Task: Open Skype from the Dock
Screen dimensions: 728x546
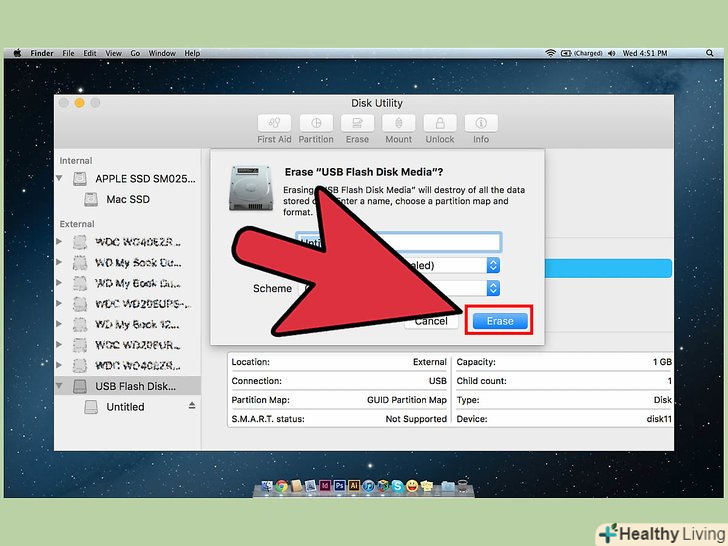Action: click(397, 486)
